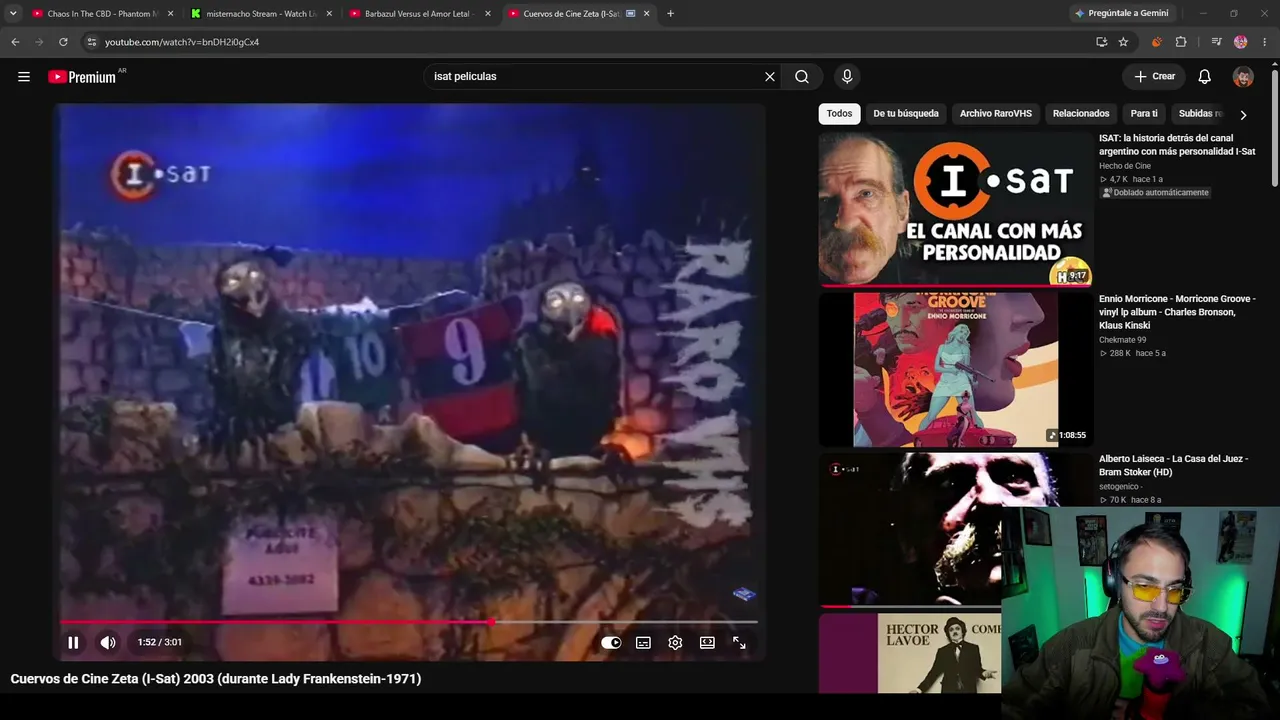Open the Crear menu
1280x720 pixels.
pyautogui.click(x=1154, y=76)
